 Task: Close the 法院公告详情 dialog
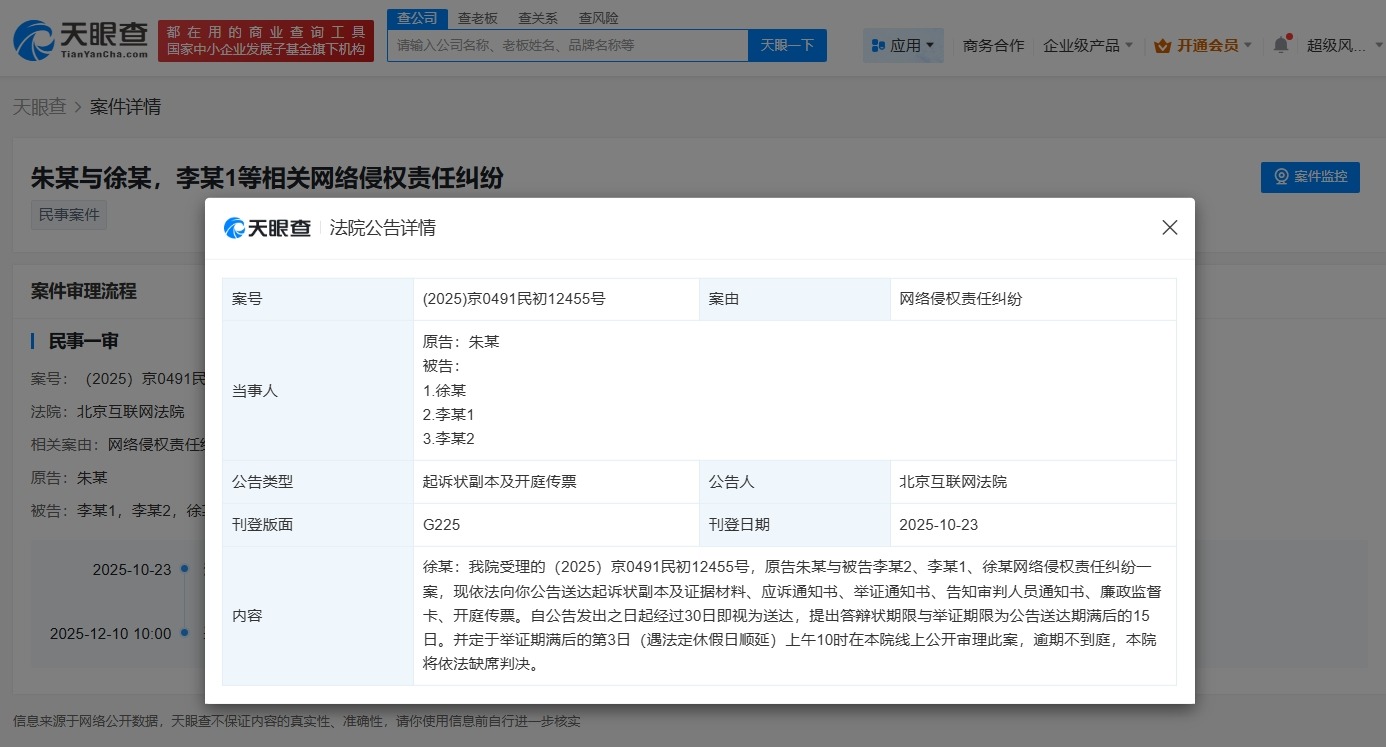(x=1169, y=227)
